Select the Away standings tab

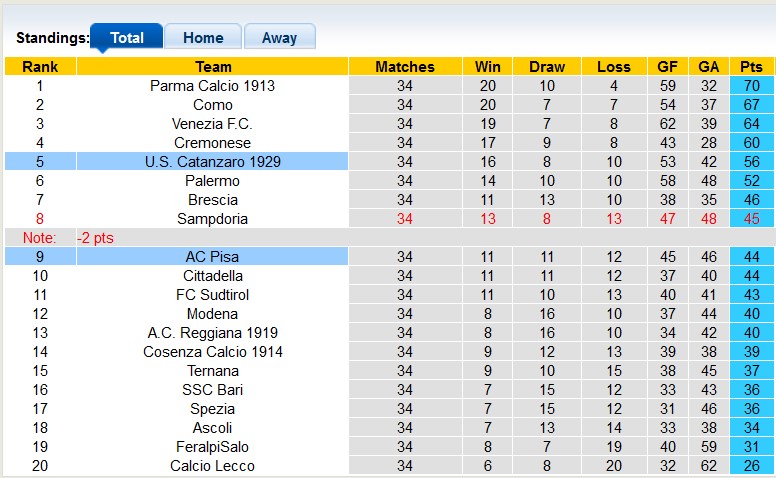(x=279, y=38)
